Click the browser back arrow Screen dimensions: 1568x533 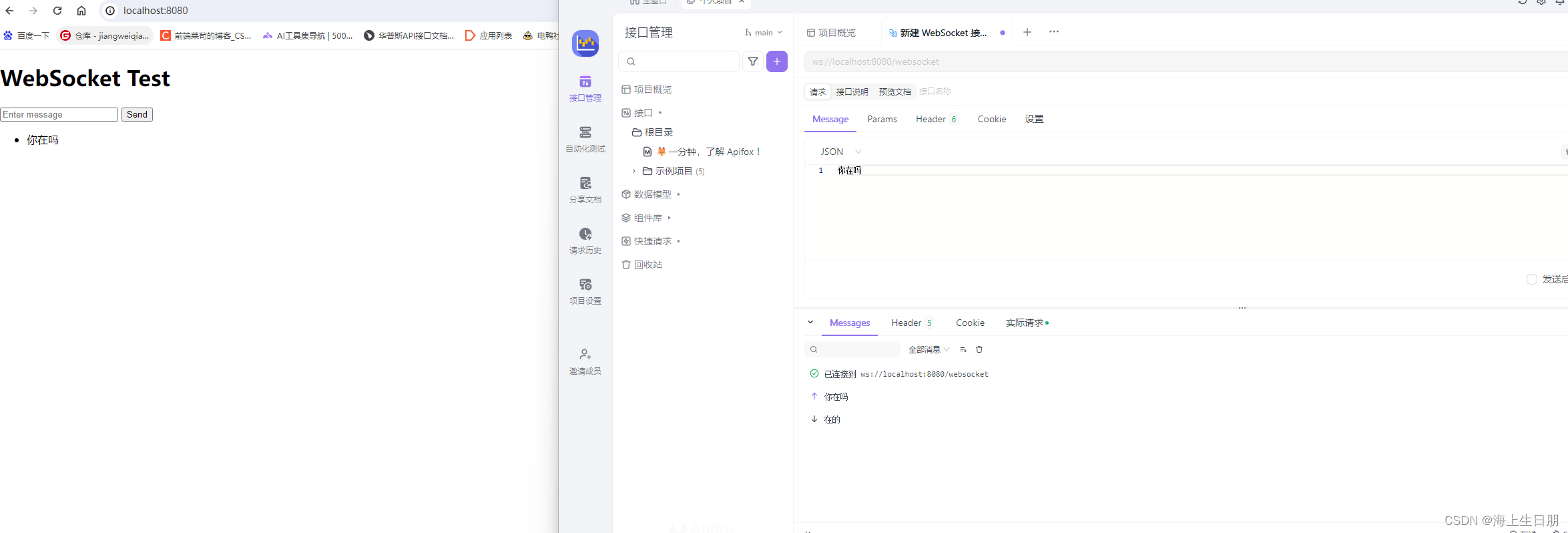9,11
